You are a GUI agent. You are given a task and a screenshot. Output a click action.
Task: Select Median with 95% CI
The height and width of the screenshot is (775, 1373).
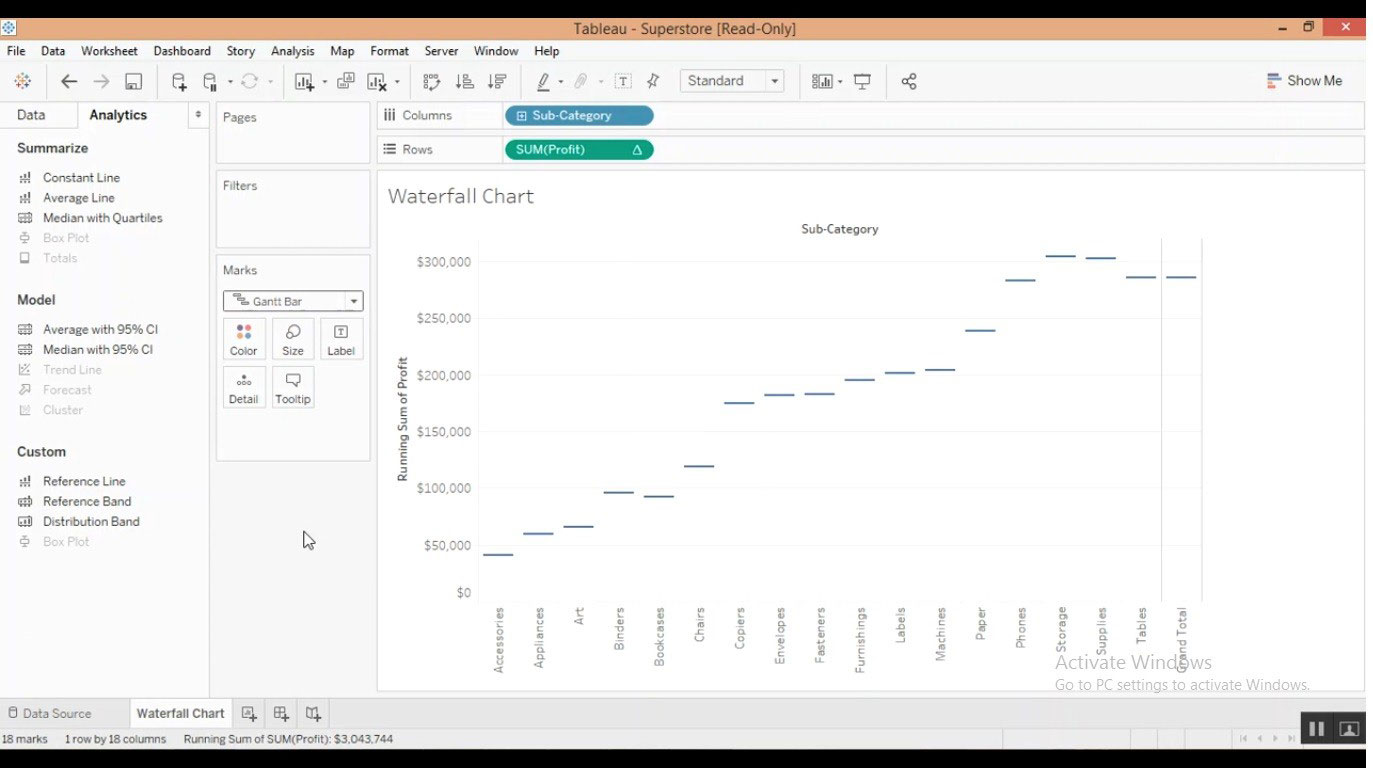click(98, 350)
